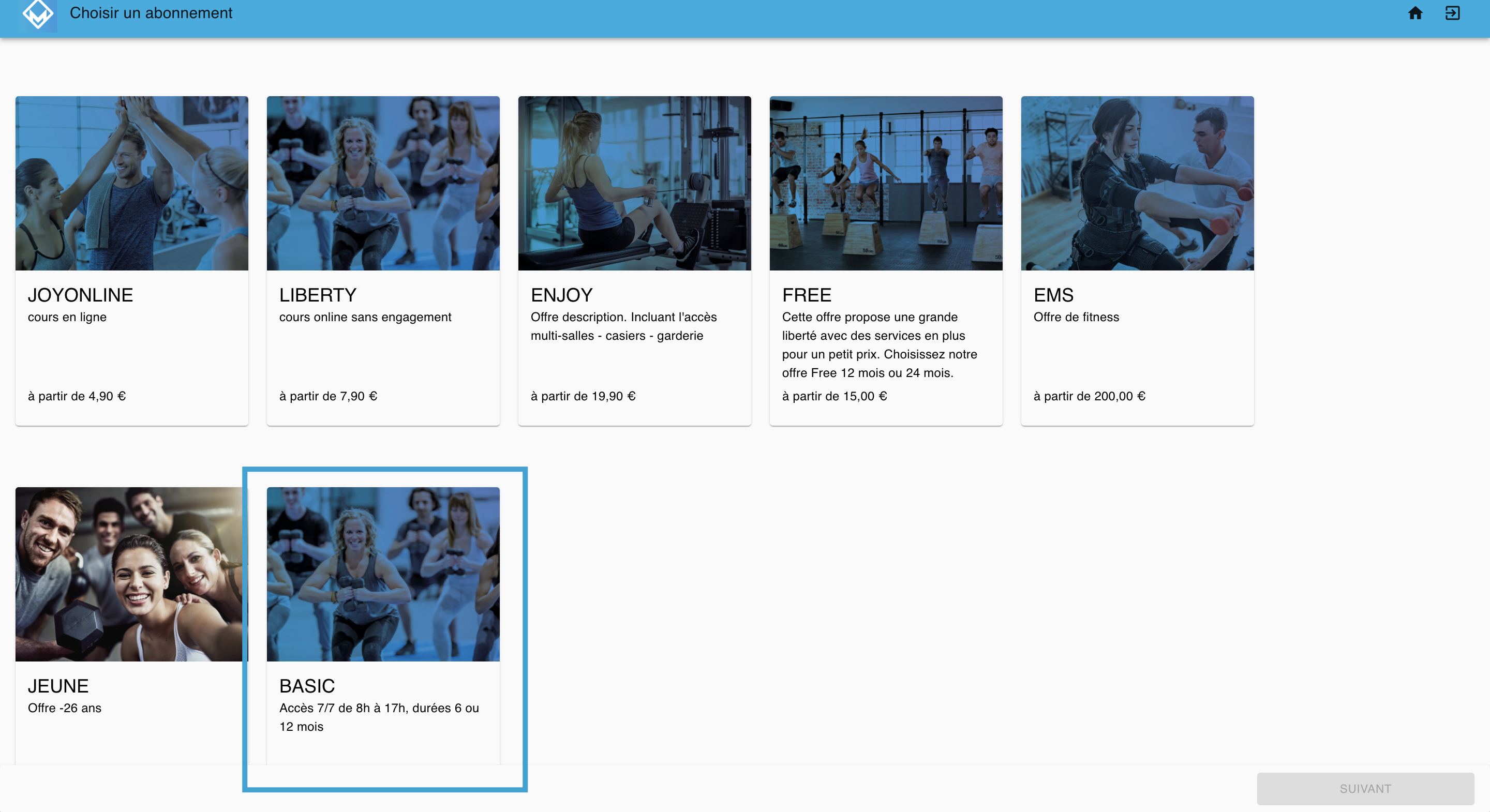Image resolution: width=1490 pixels, height=812 pixels.
Task: Open the JOYONLINE subscription photo
Action: pyautogui.click(x=132, y=183)
